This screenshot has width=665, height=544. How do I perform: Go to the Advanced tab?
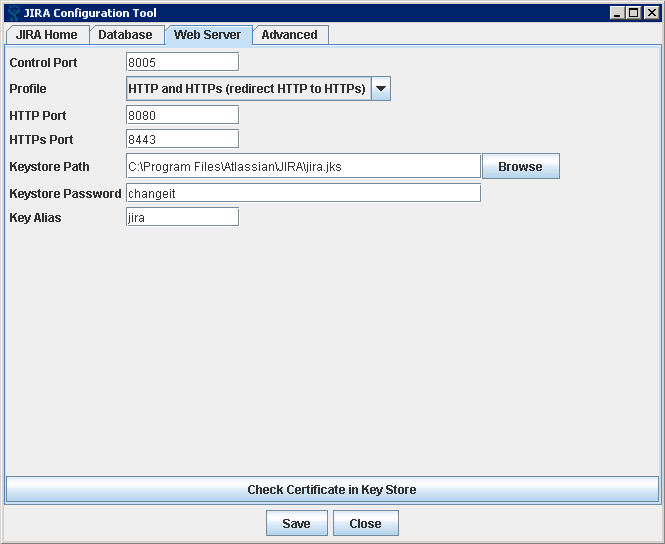click(289, 35)
